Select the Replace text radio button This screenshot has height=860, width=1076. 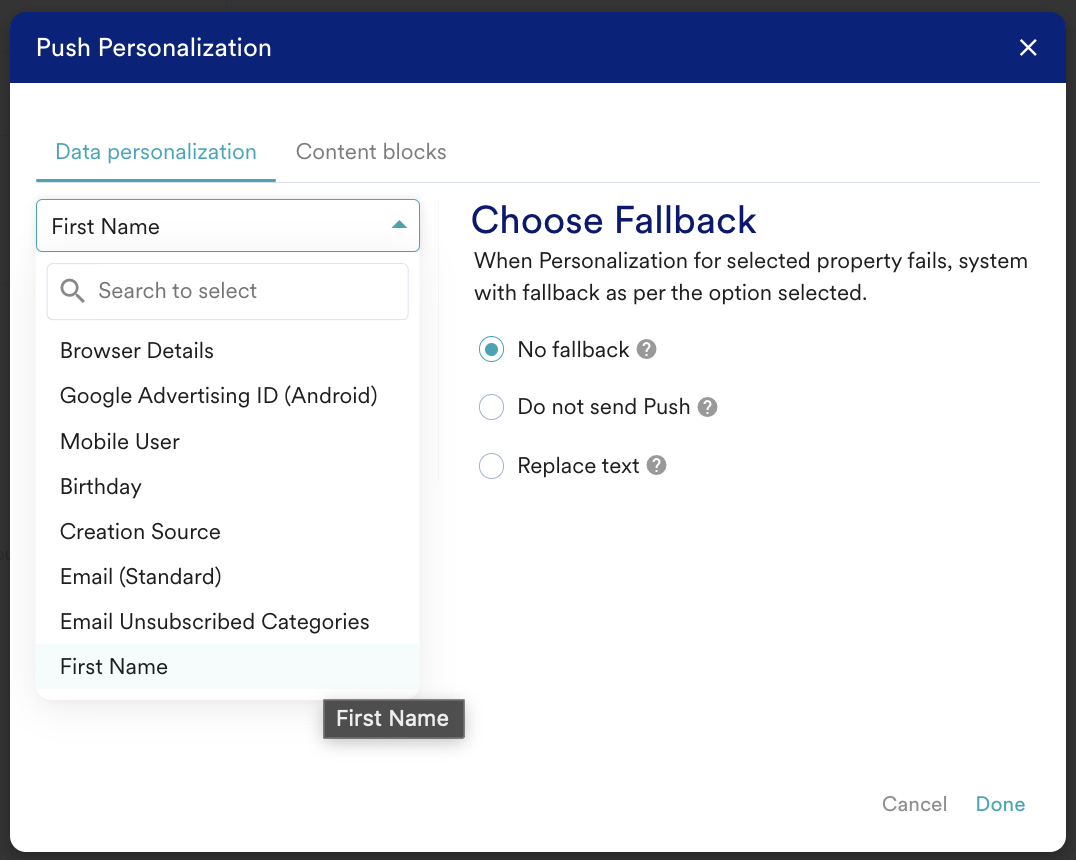click(x=491, y=465)
